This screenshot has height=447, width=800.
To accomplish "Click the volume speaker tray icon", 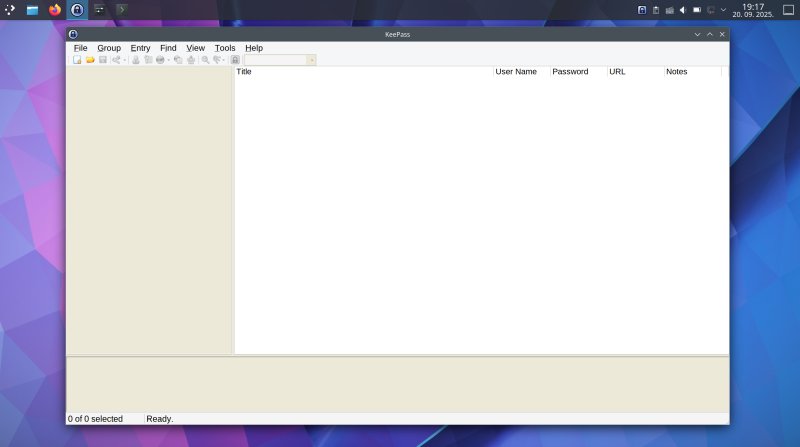I will tap(683, 10).
